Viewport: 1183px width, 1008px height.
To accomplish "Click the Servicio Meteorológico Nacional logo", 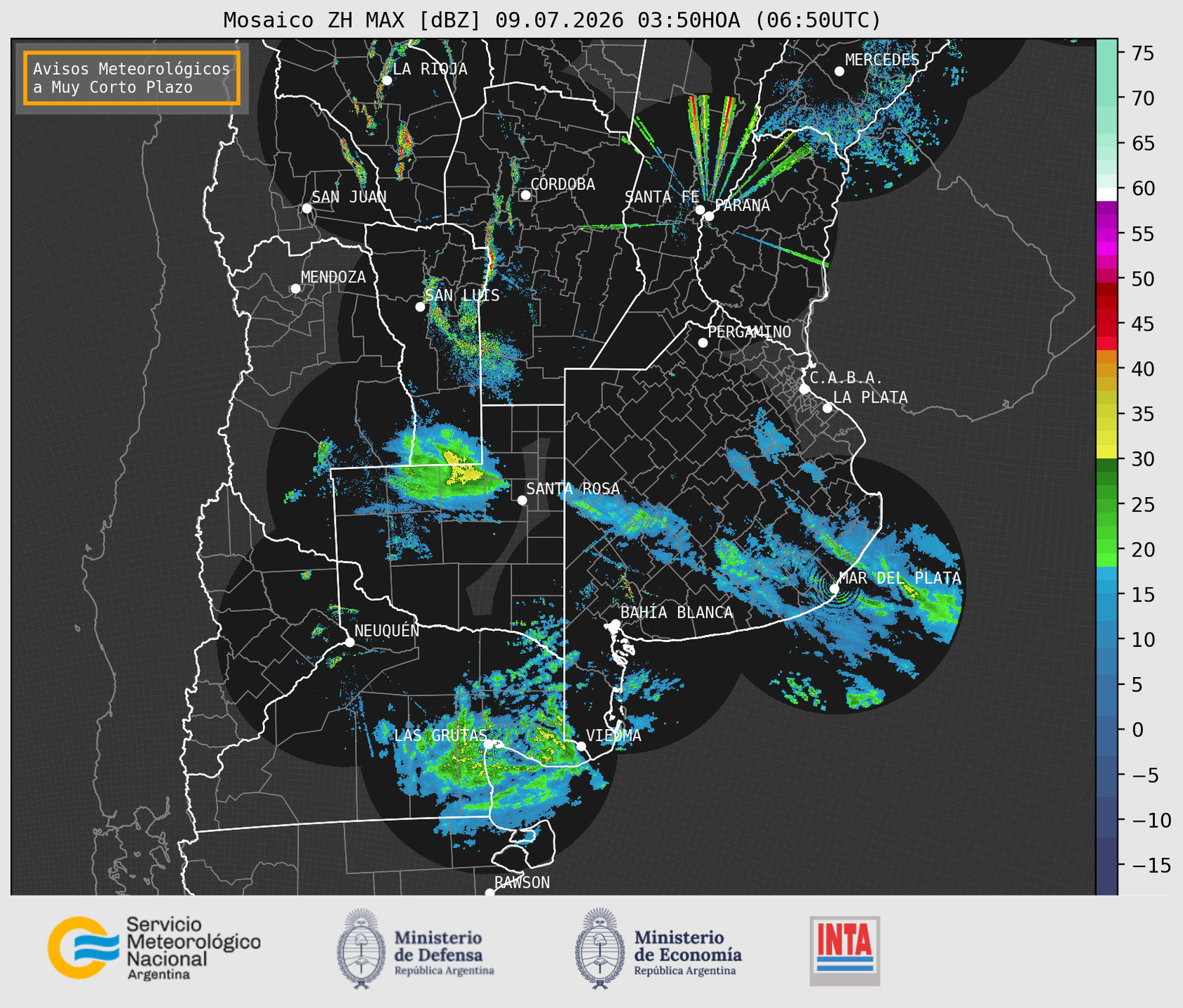I will point(154,948).
